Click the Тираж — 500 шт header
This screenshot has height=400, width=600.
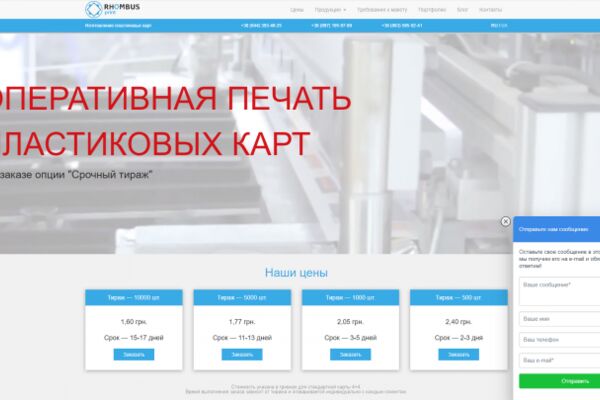[459, 297]
